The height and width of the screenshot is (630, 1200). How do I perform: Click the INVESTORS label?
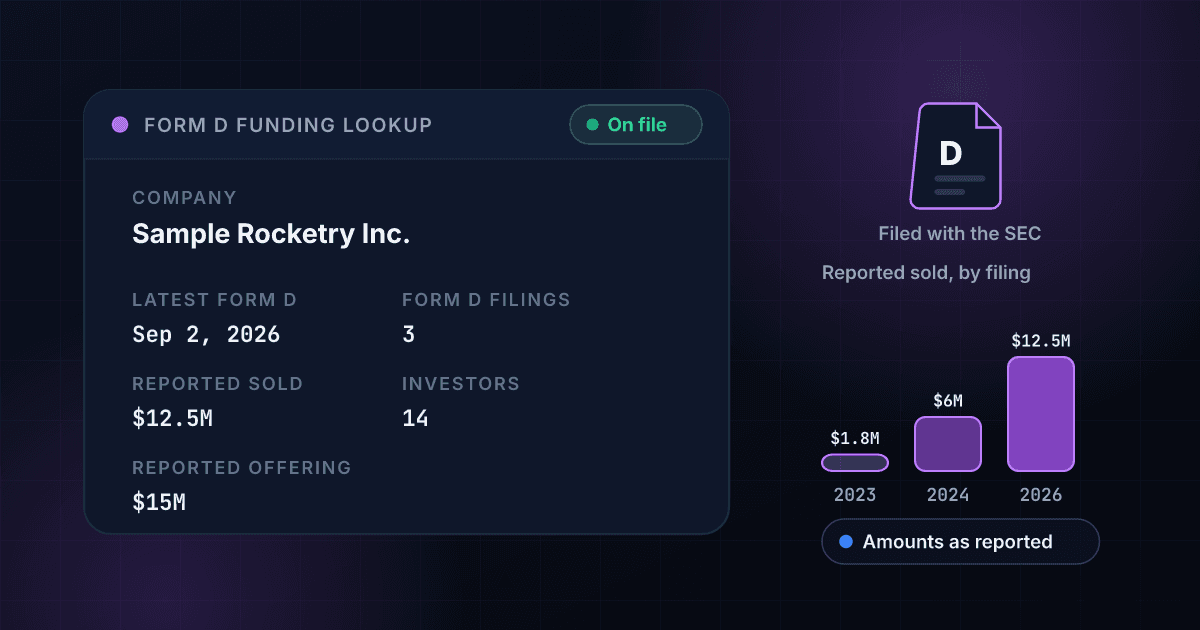[461, 383]
